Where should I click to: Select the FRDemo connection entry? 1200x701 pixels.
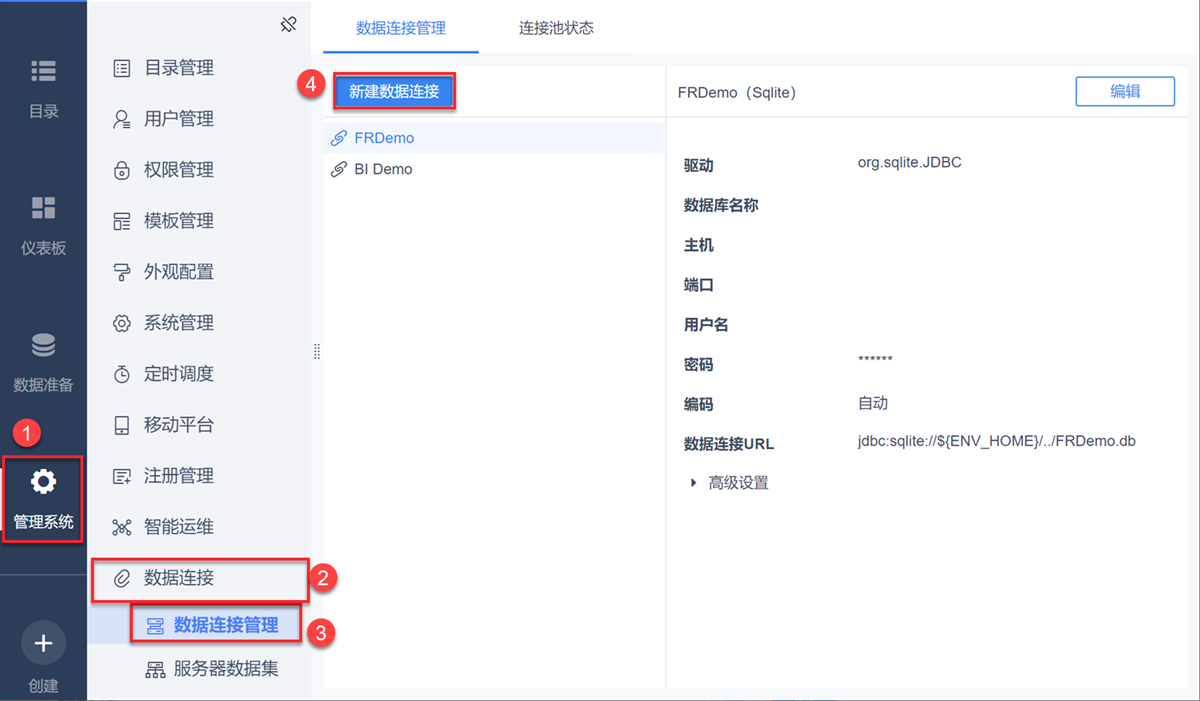pos(384,138)
